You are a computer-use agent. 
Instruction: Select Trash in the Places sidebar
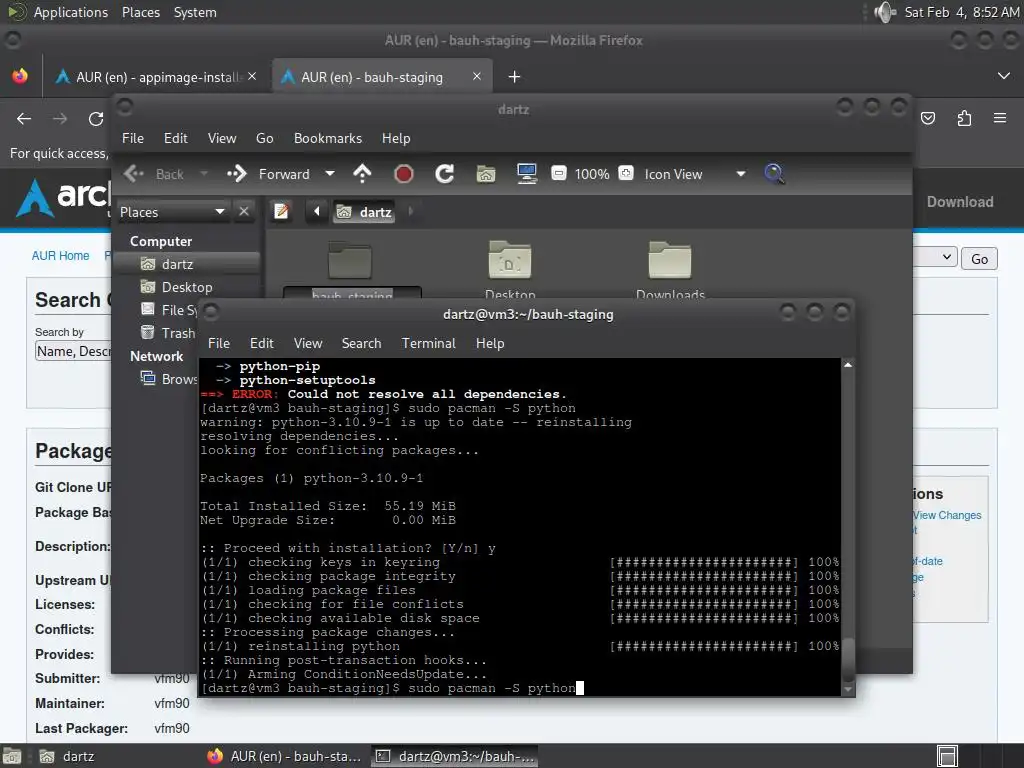click(168, 333)
